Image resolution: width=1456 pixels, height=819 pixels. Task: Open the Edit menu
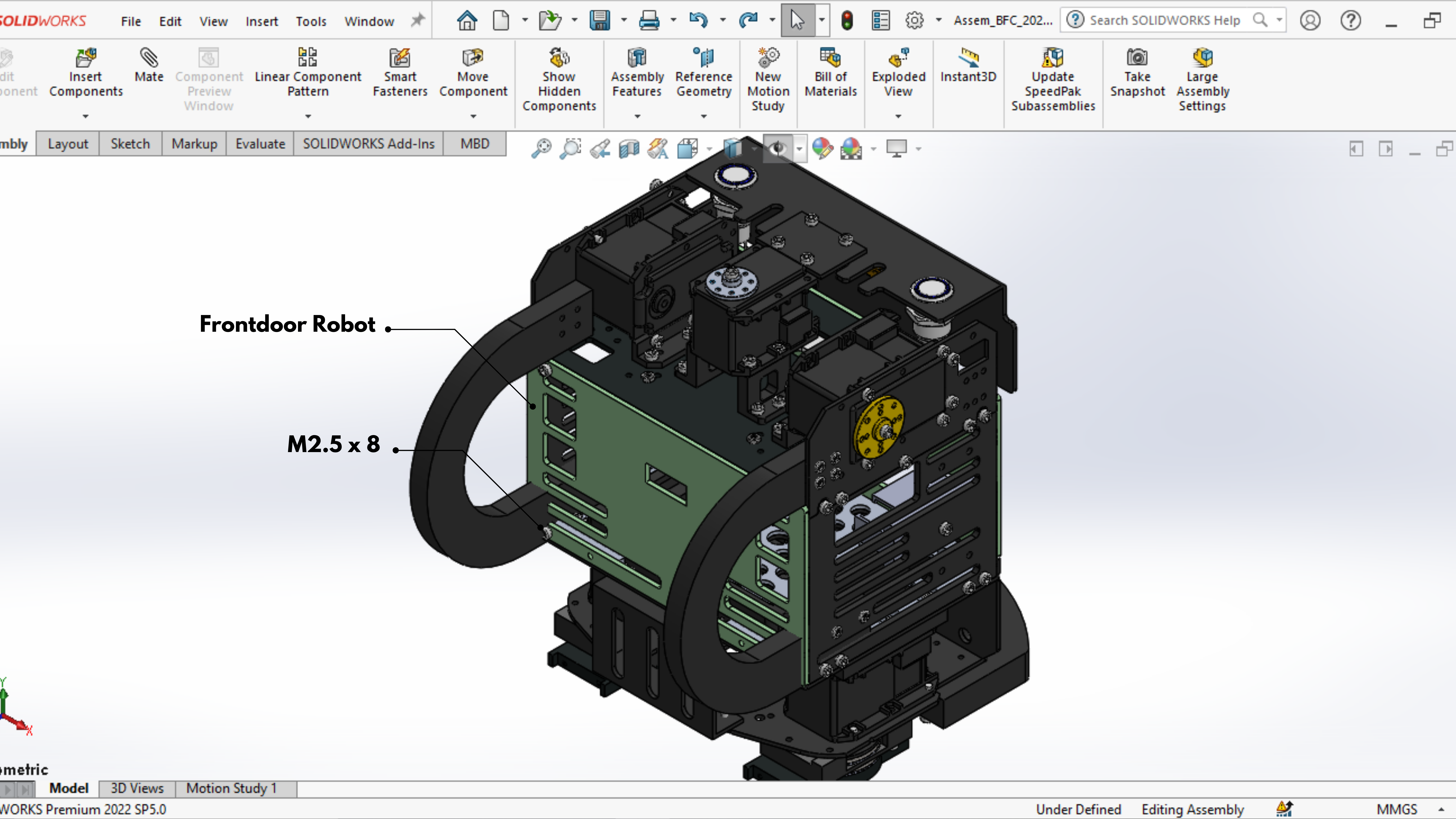170,22
